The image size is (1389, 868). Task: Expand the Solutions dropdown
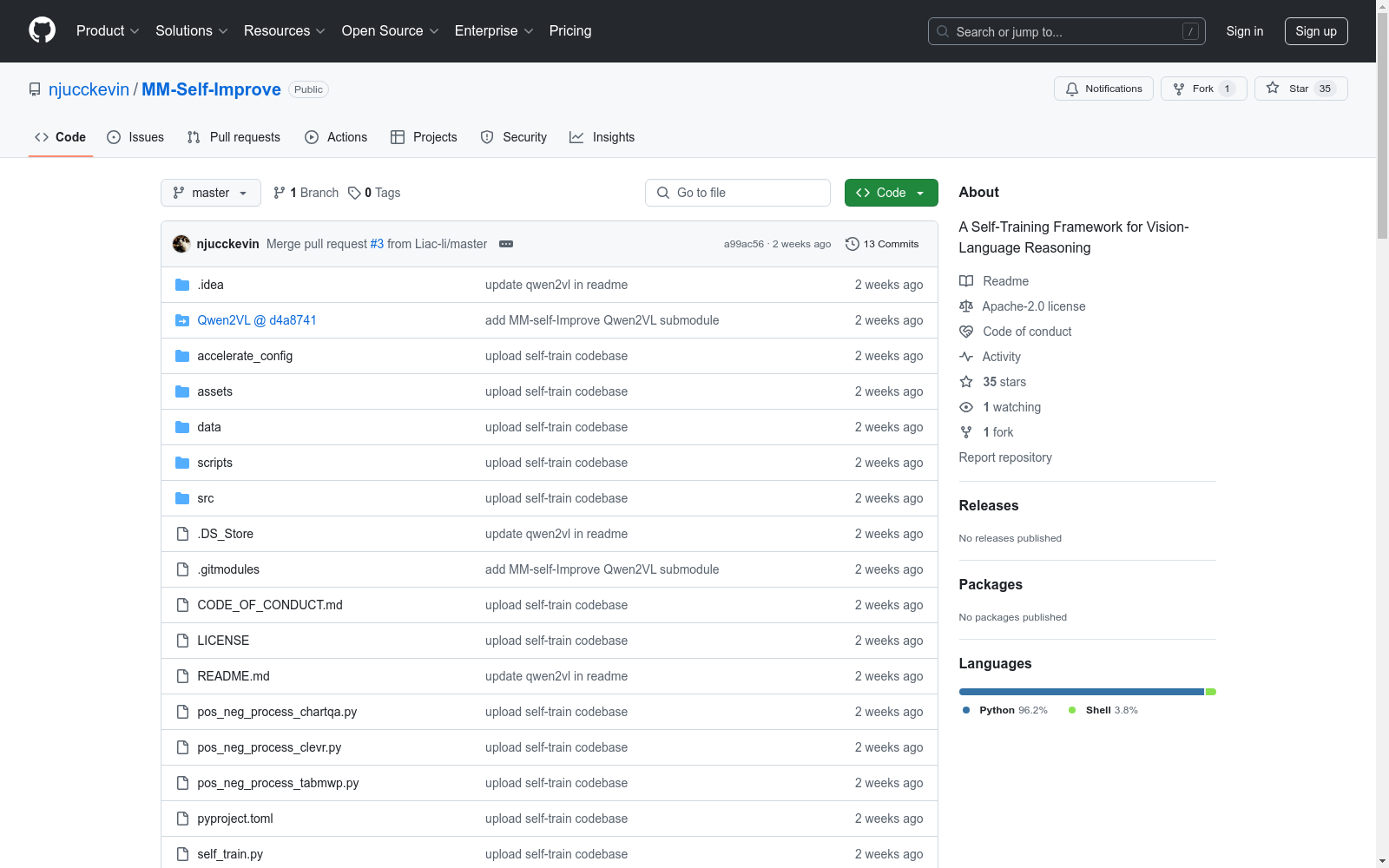click(191, 30)
